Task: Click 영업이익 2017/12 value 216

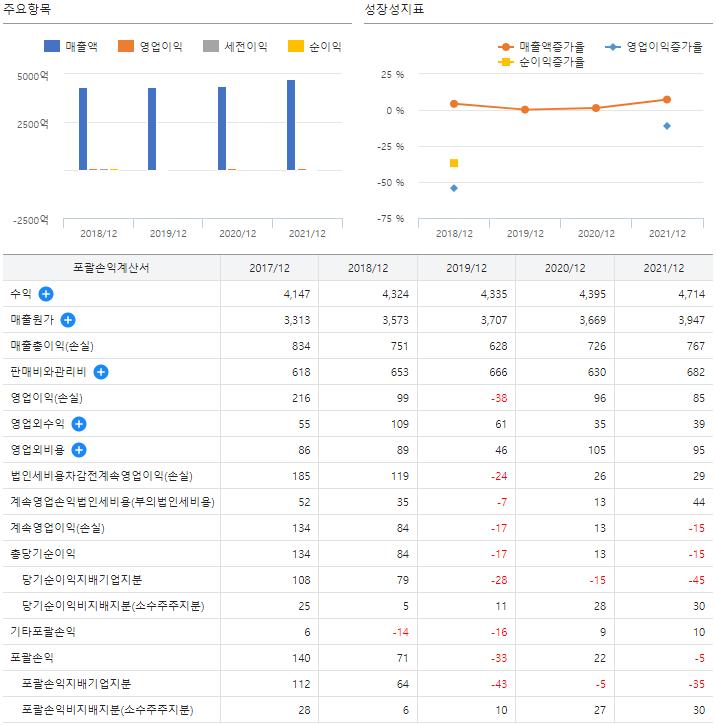Action: [301, 398]
